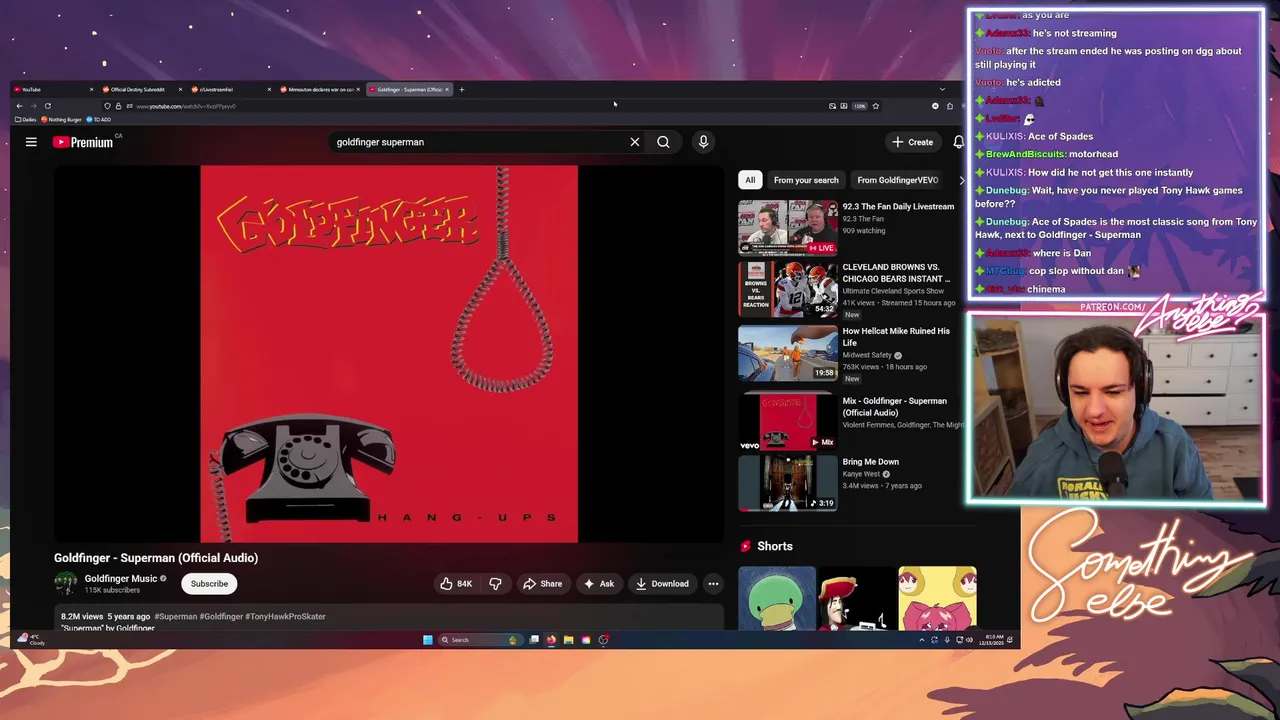Open the pirate character Shorts thumbnail
The image size is (1280, 720).
857,598
